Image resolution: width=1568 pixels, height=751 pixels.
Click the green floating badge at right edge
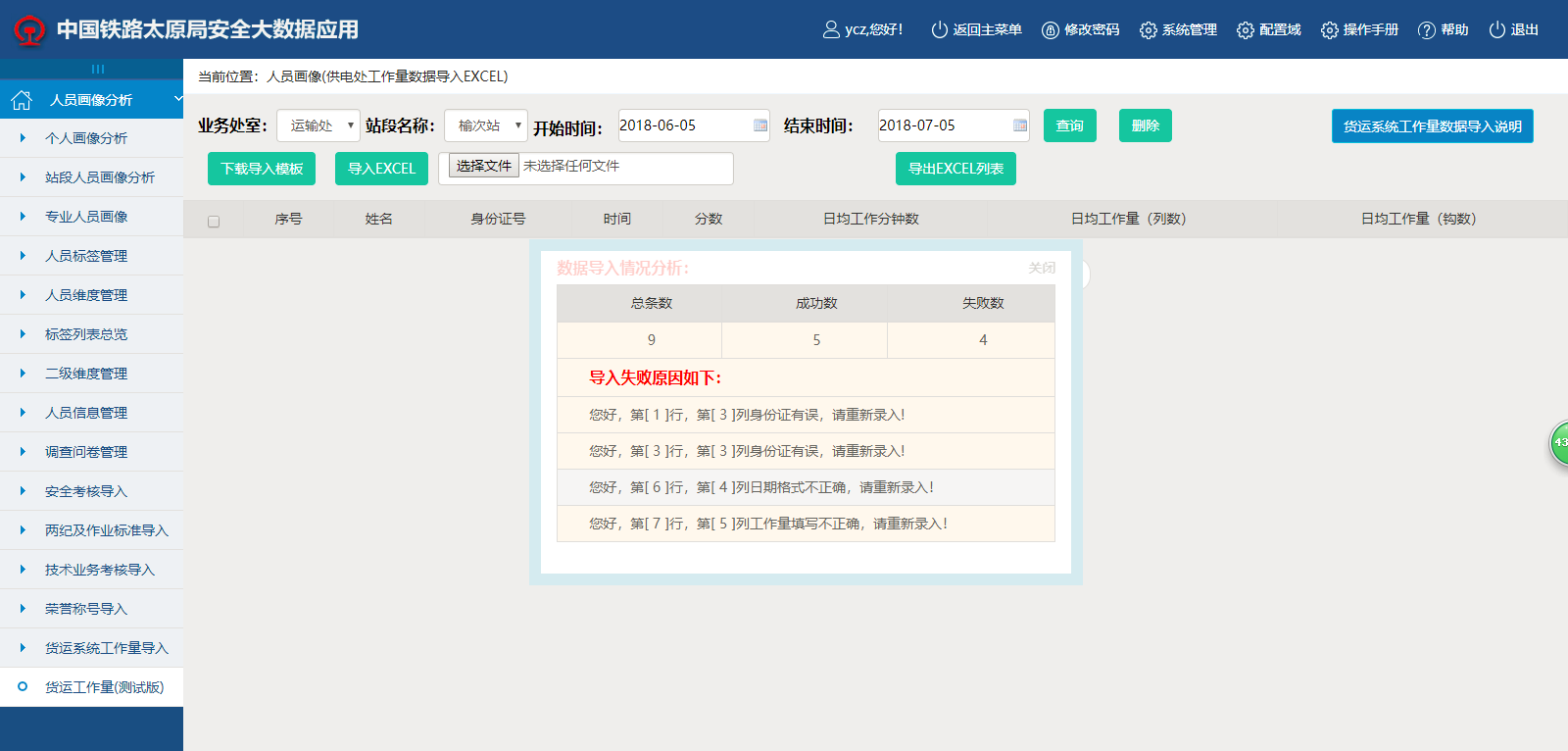coord(1559,443)
